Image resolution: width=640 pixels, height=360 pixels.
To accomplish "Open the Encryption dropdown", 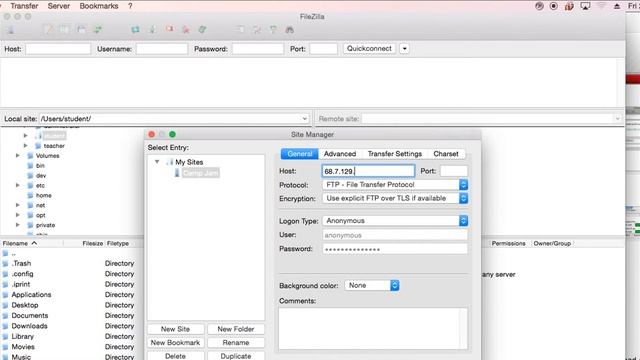I will coord(395,198).
